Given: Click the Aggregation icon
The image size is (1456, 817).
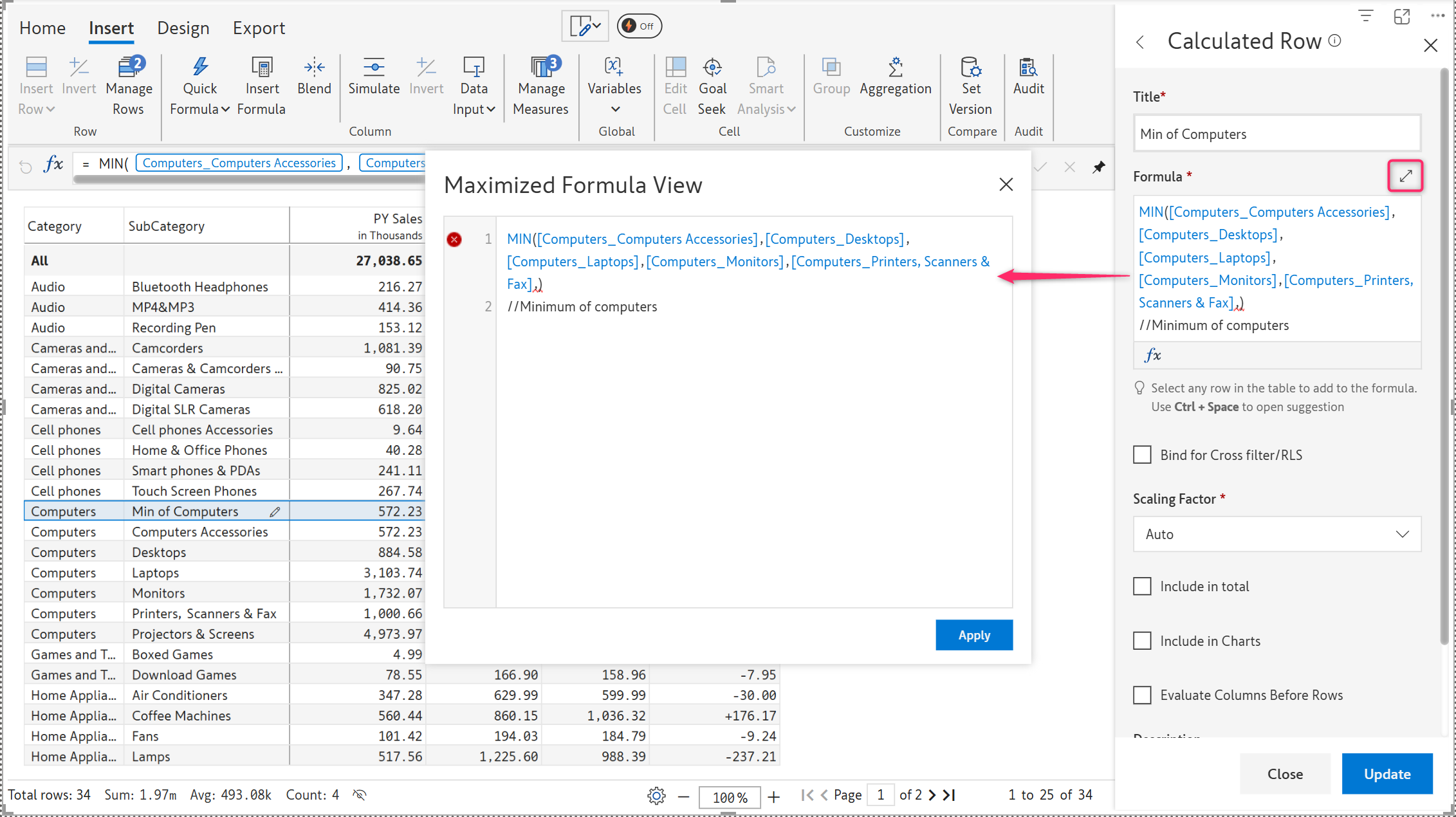Looking at the screenshot, I should (x=895, y=68).
